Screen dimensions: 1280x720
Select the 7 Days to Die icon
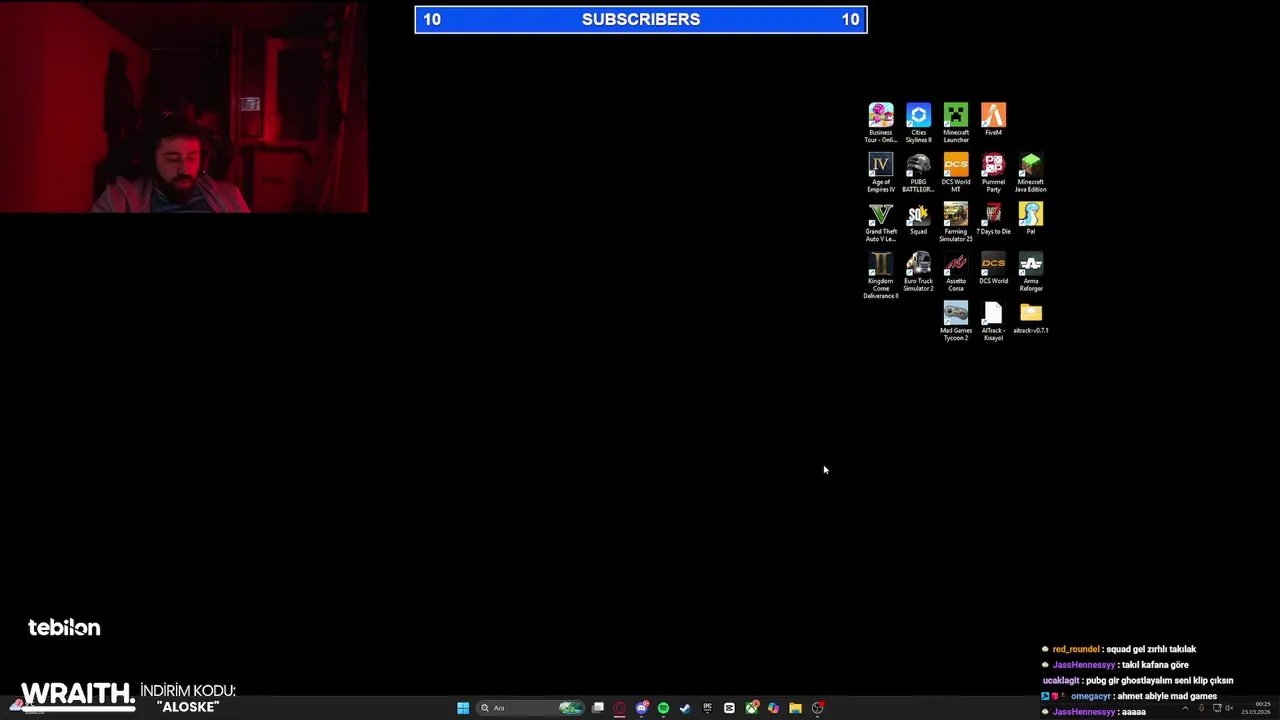[993, 219]
